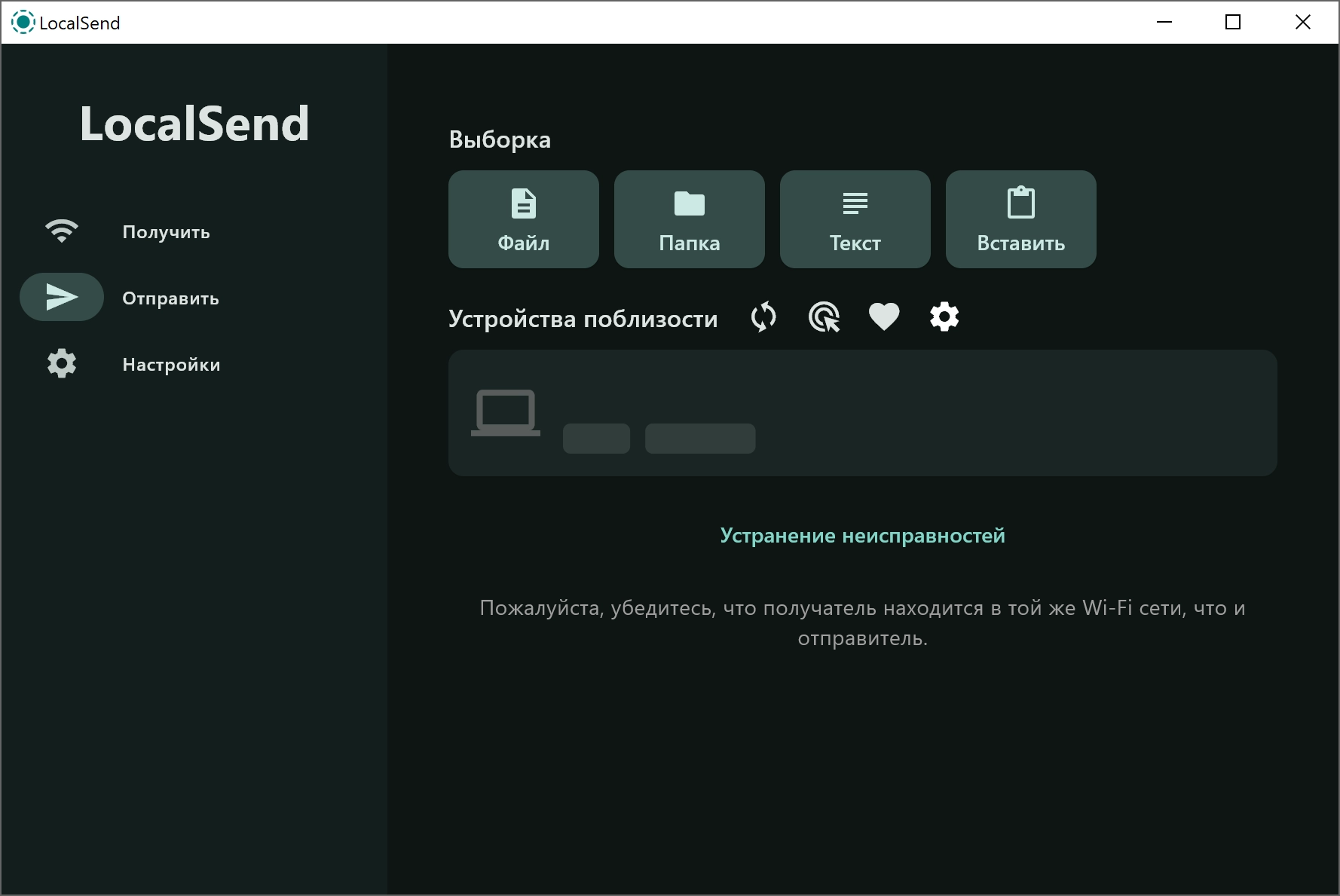The height and width of the screenshot is (896, 1340).
Task: Click the refresh nearby devices icon
Action: [763, 317]
